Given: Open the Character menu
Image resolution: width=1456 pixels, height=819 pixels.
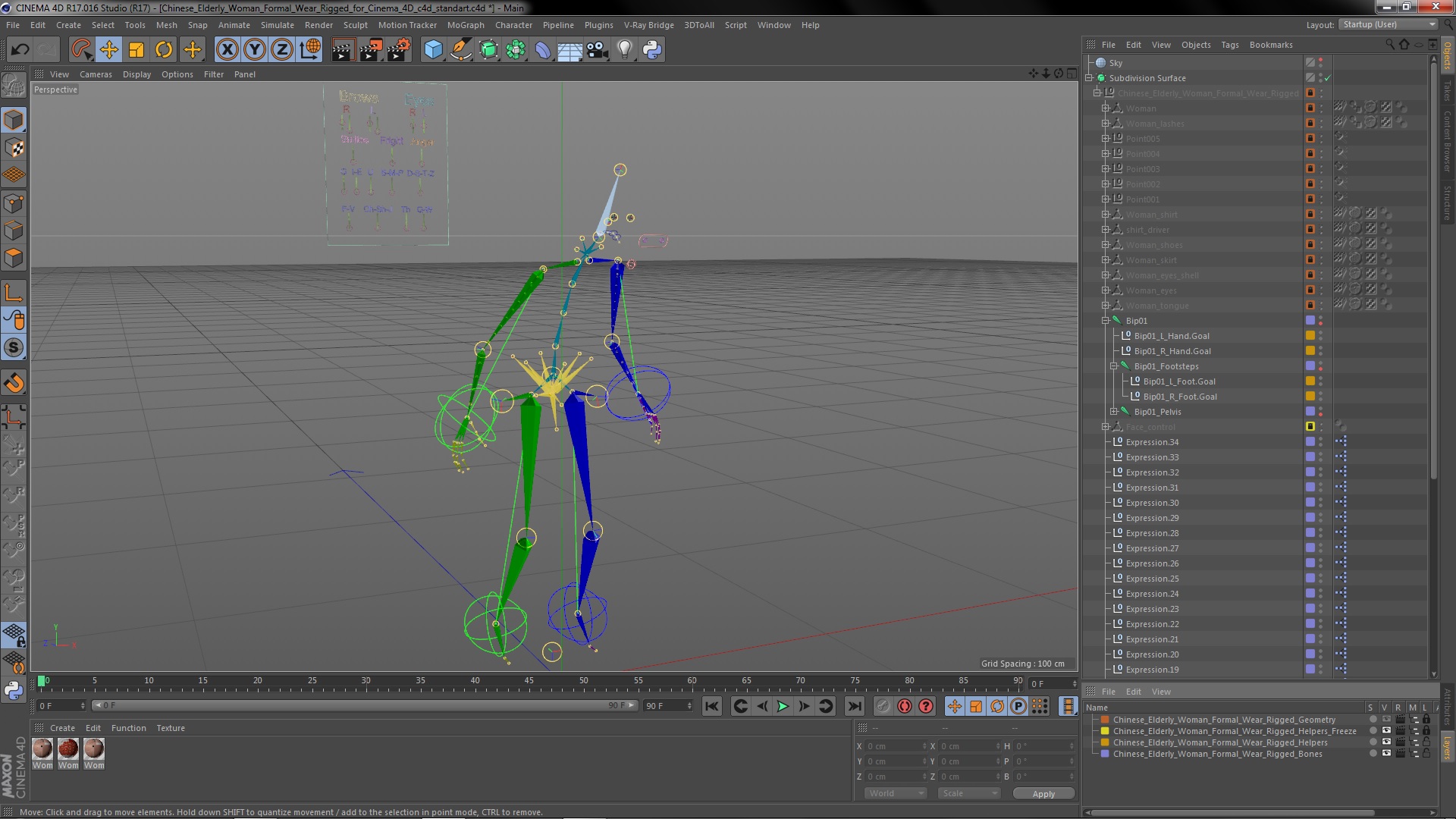Looking at the screenshot, I should click(513, 25).
